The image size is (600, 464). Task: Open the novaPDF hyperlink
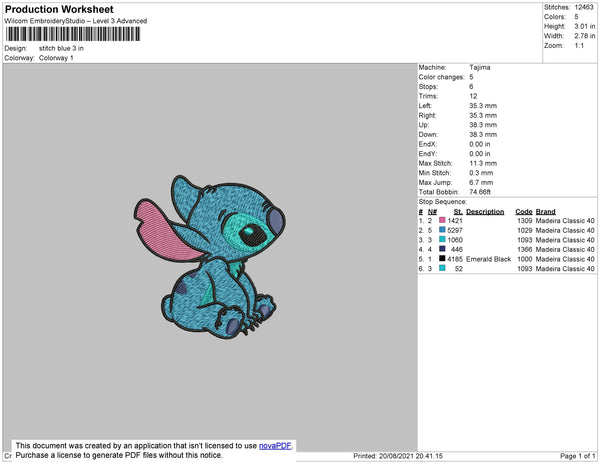[x=275, y=446]
